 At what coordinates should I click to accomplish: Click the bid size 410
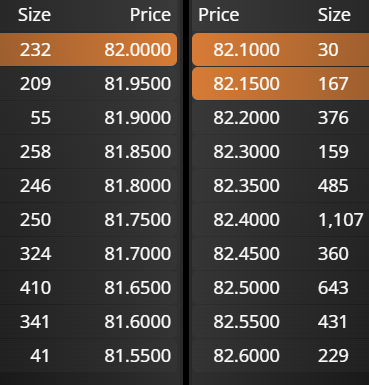pyautogui.click(x=35, y=288)
